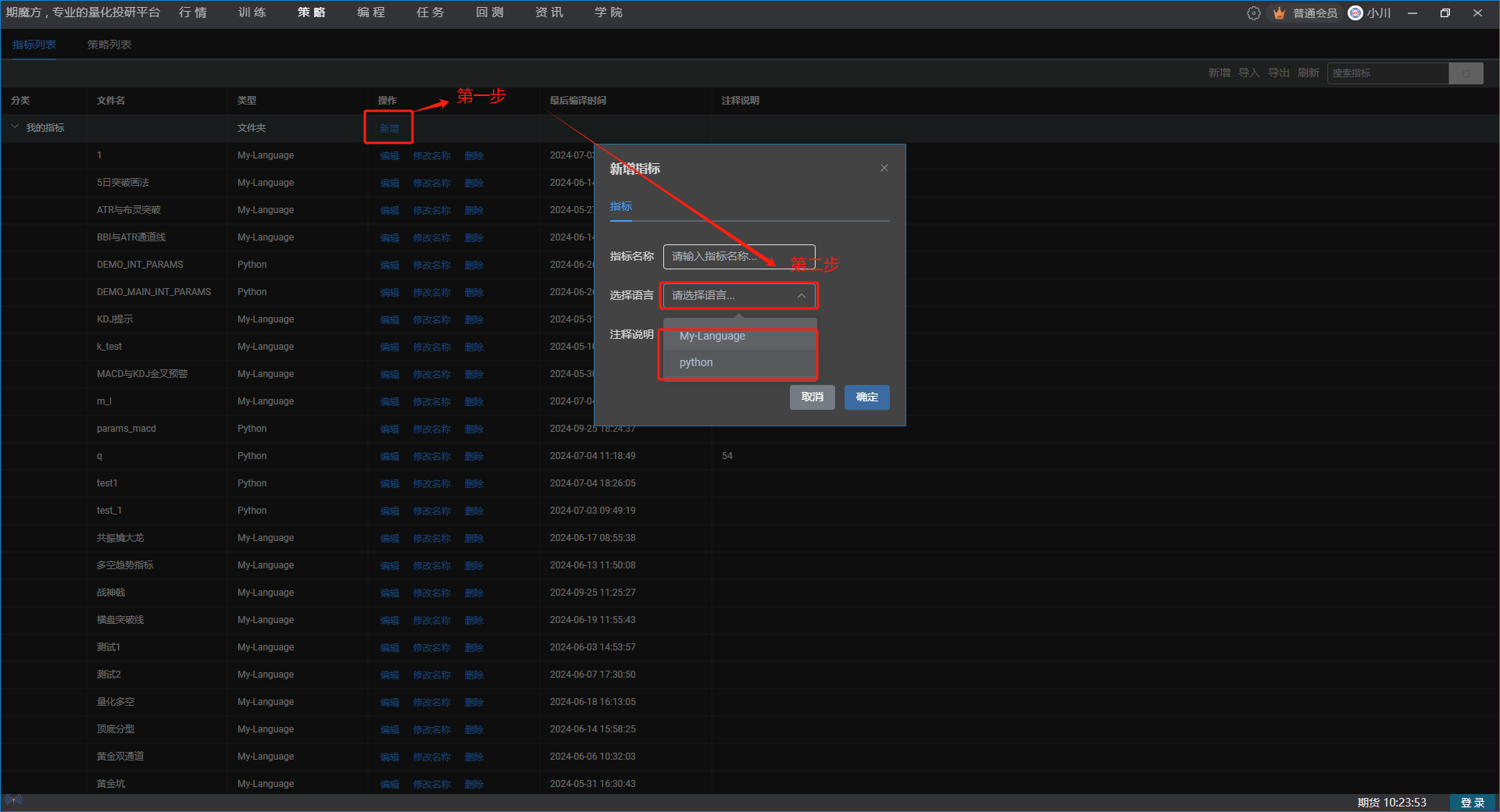Open the 任务 menu
The image size is (1500, 812).
(430, 13)
